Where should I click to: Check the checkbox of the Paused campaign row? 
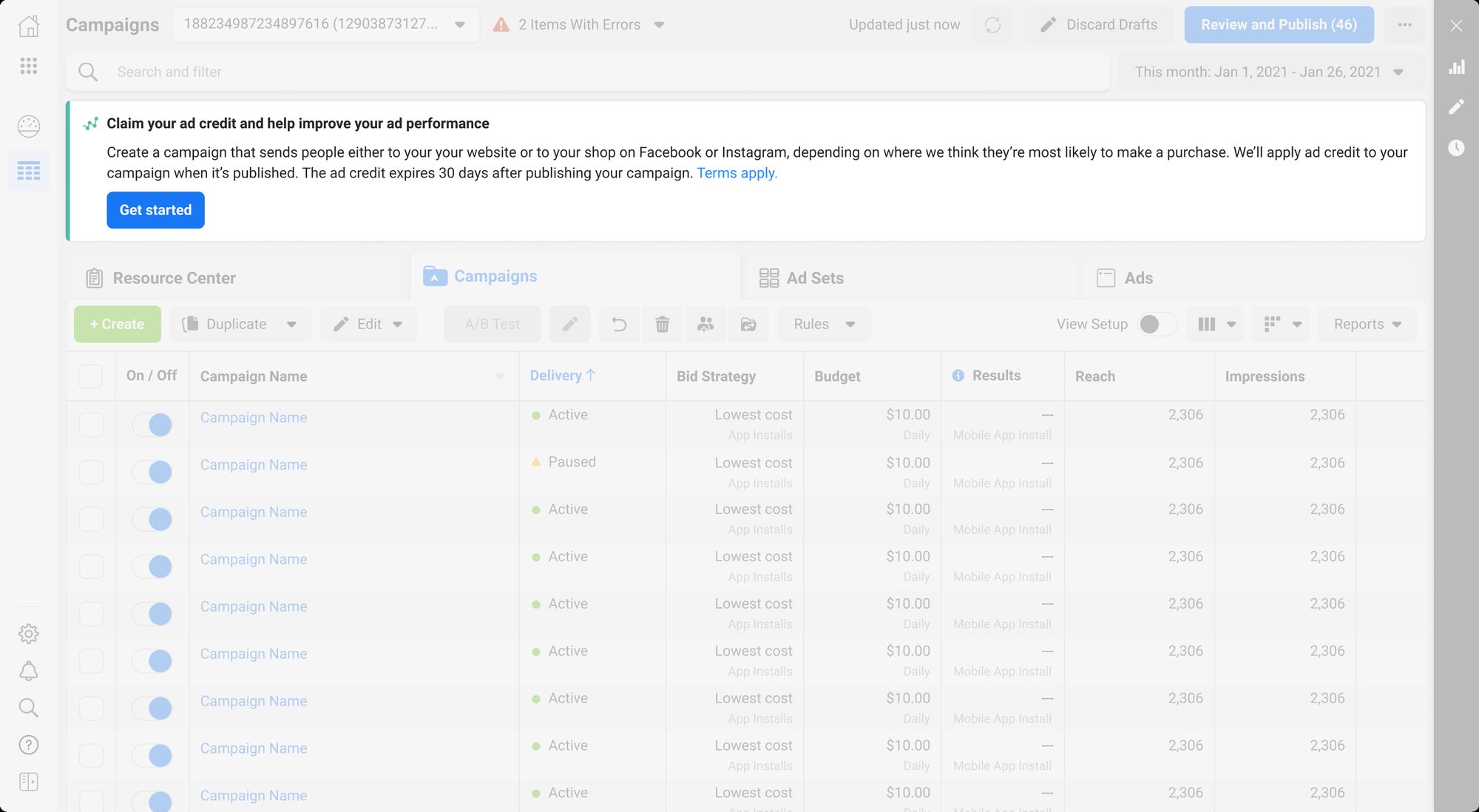(x=91, y=472)
